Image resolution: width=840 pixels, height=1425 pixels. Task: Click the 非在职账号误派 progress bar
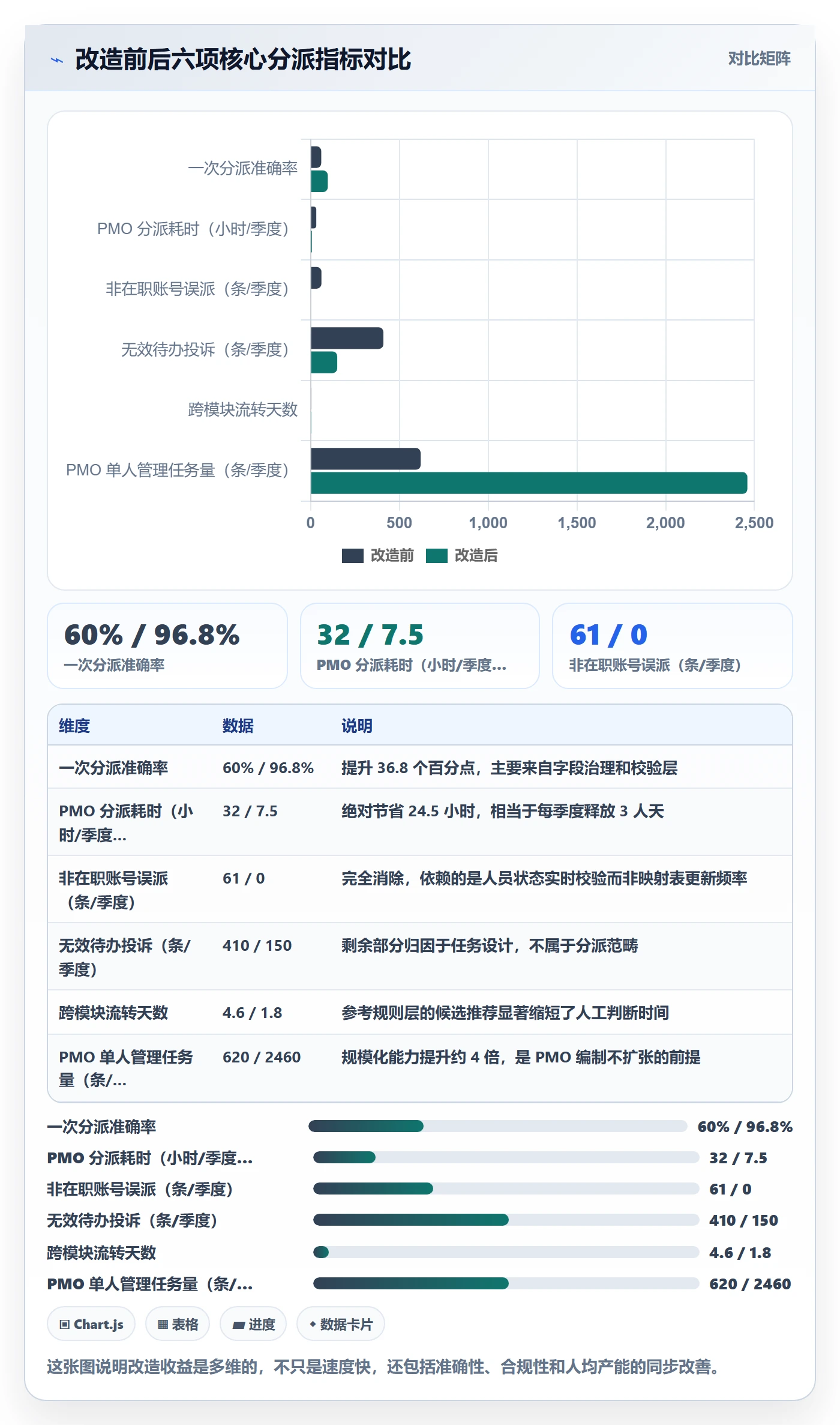click(x=506, y=1189)
